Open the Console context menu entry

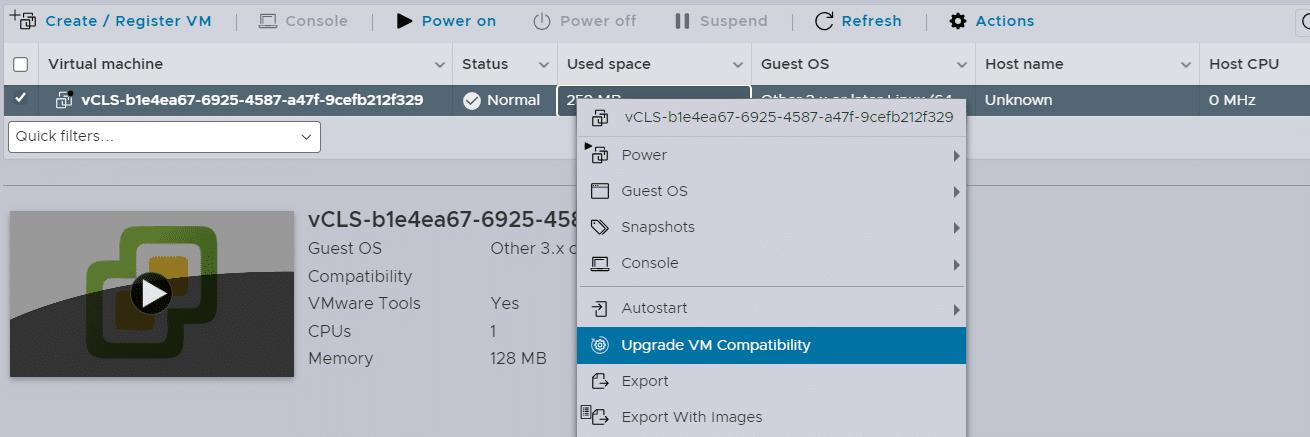pyautogui.click(x=771, y=263)
